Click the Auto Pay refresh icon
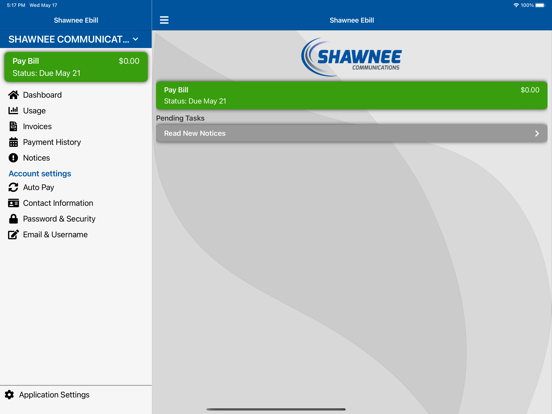 [13, 187]
